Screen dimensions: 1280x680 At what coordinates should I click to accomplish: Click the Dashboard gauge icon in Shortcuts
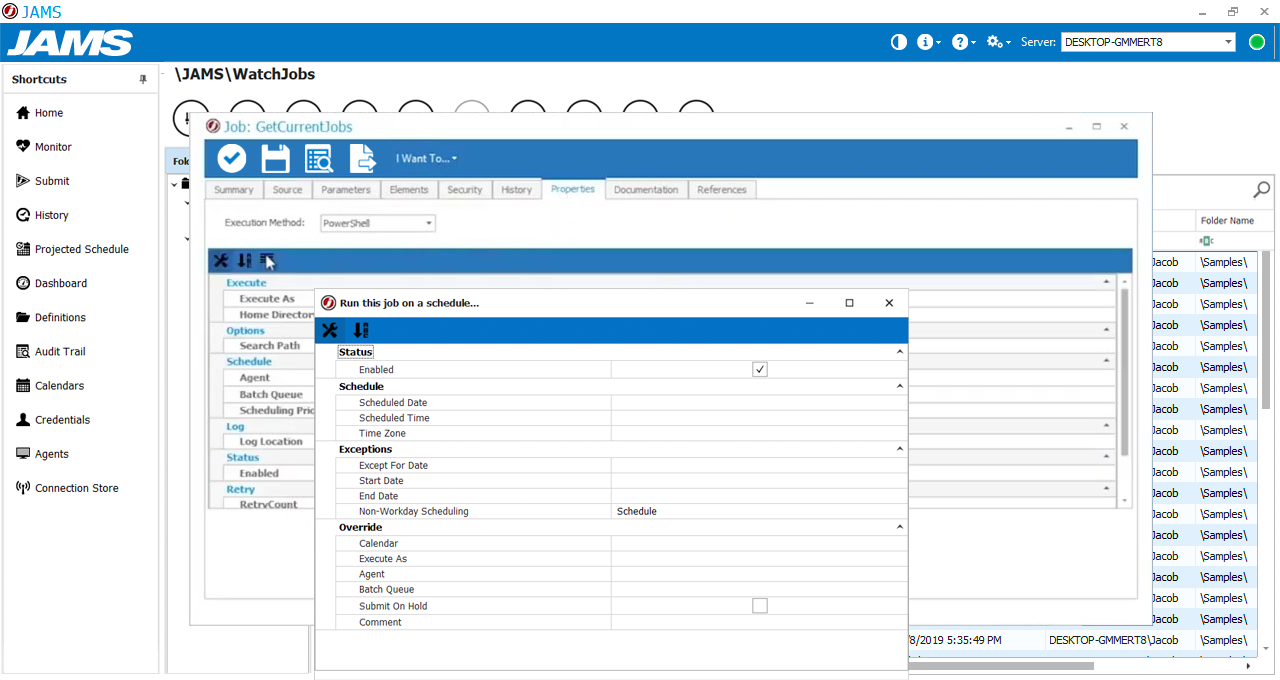[24, 283]
